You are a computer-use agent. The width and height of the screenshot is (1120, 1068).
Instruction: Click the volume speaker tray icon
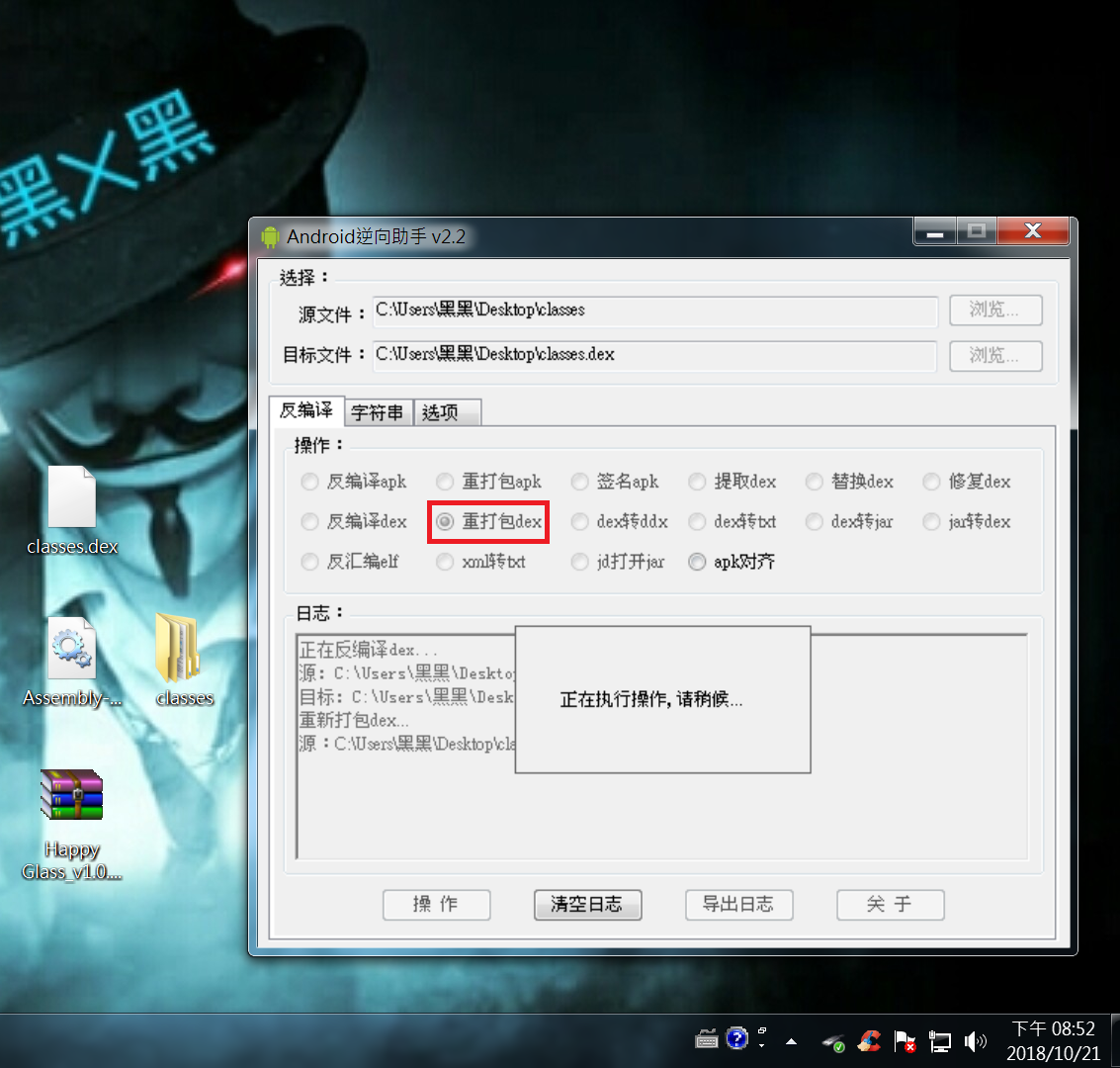coord(975,1041)
